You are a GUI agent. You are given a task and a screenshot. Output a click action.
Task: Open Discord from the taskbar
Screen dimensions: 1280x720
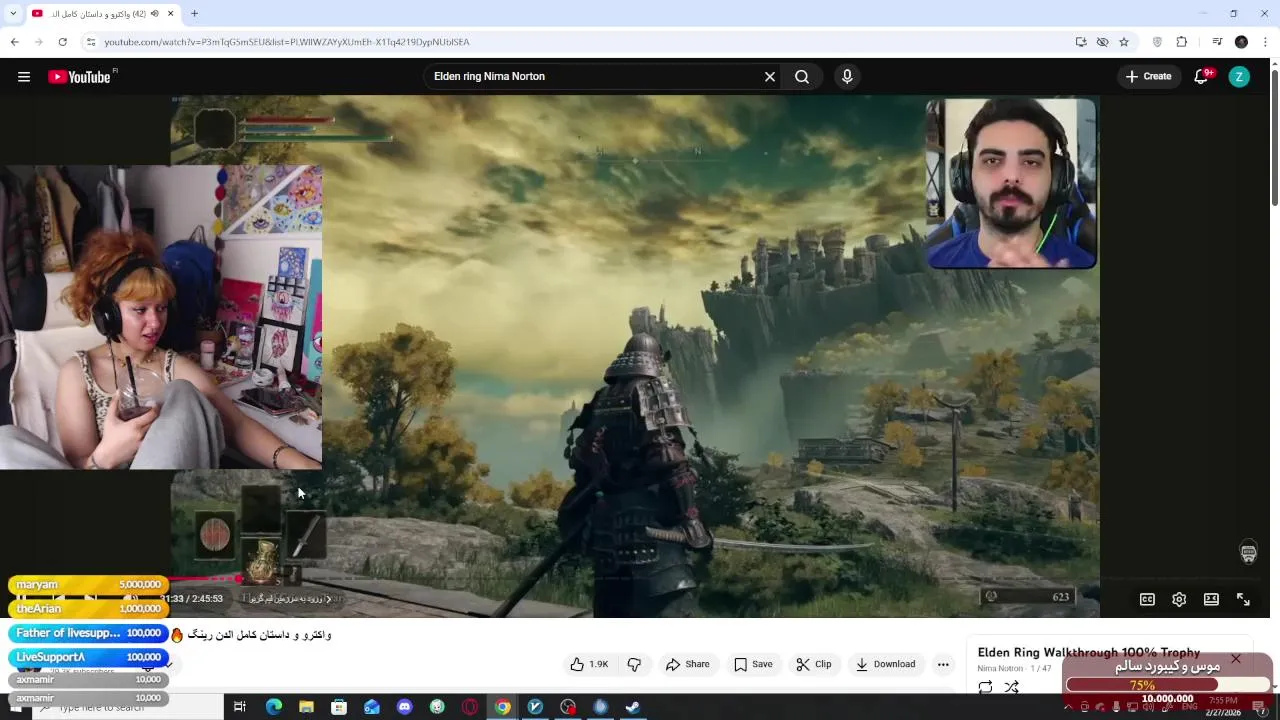[x=404, y=707]
